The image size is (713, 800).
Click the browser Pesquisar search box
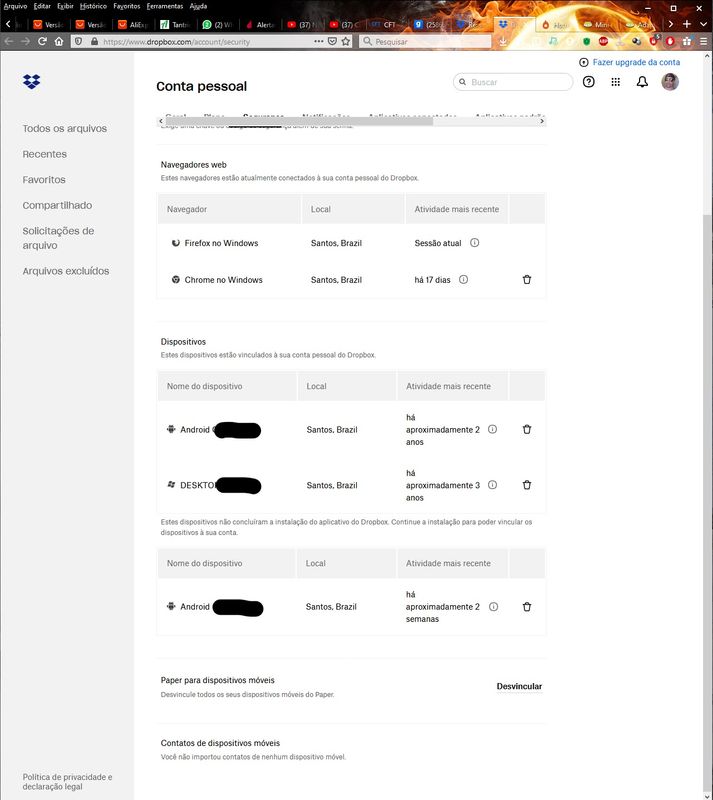[425, 41]
